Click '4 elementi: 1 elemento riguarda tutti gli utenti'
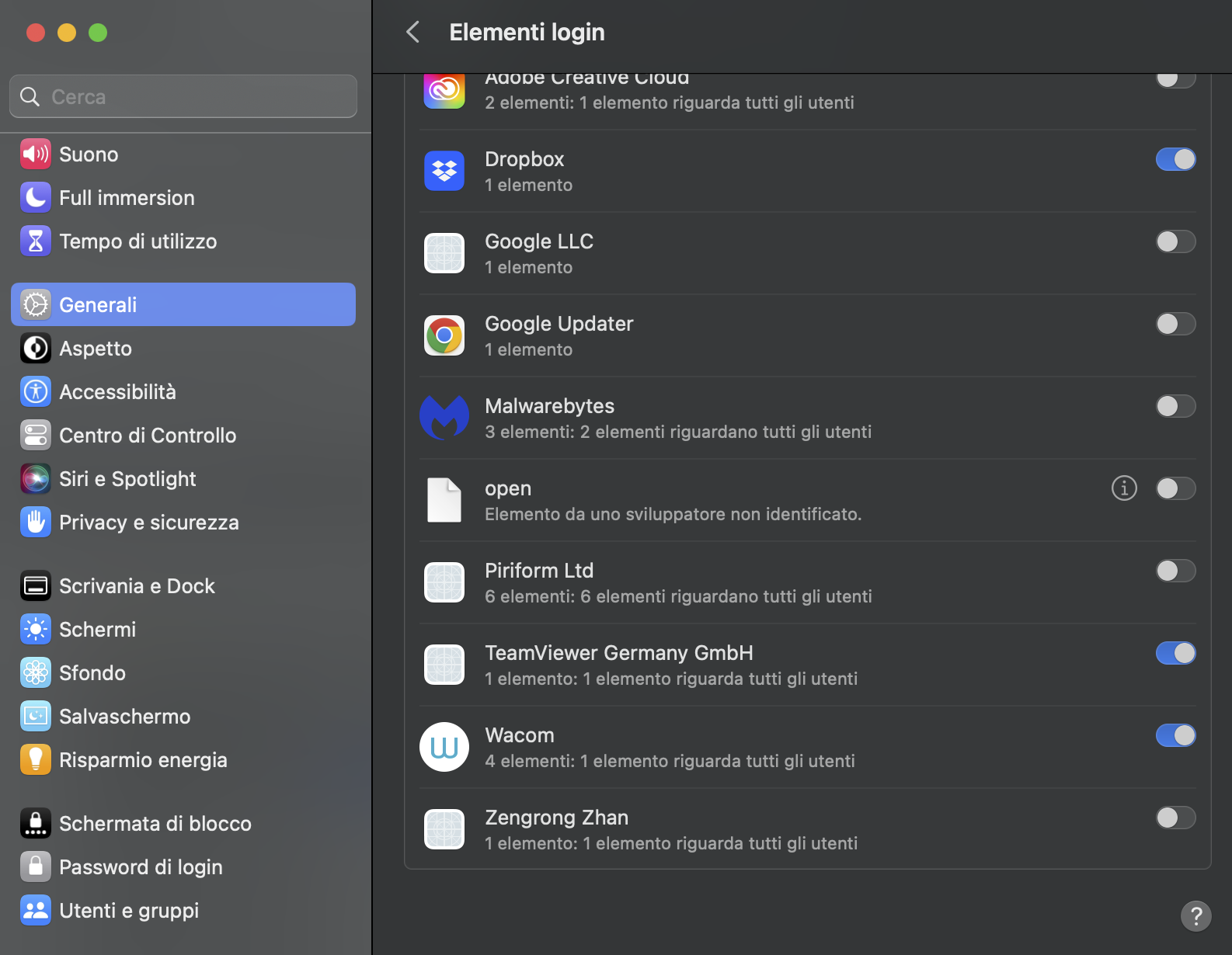1232x955 pixels. pos(670,761)
